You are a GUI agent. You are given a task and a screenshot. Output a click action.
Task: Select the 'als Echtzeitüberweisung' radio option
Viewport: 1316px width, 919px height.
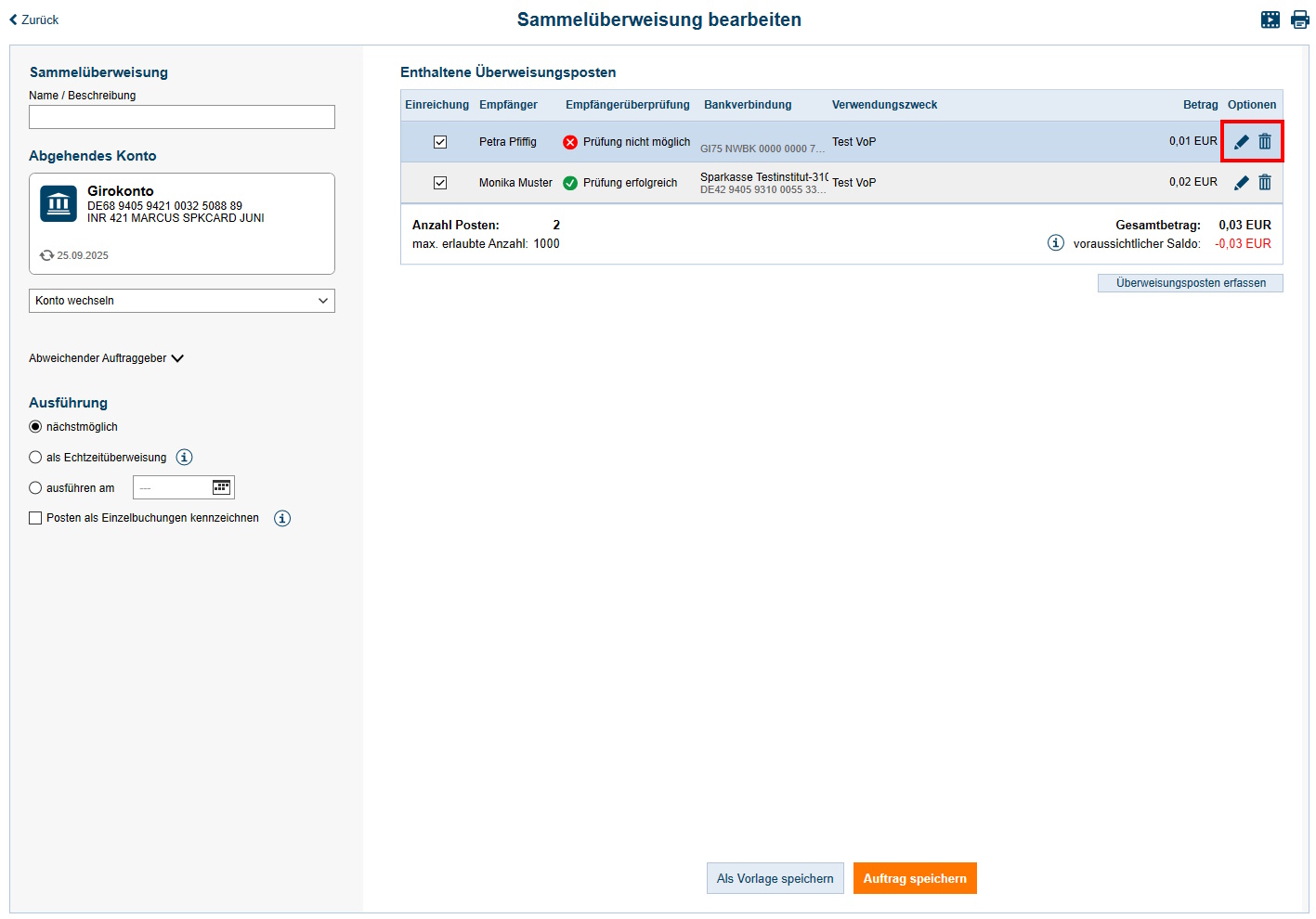point(35,458)
